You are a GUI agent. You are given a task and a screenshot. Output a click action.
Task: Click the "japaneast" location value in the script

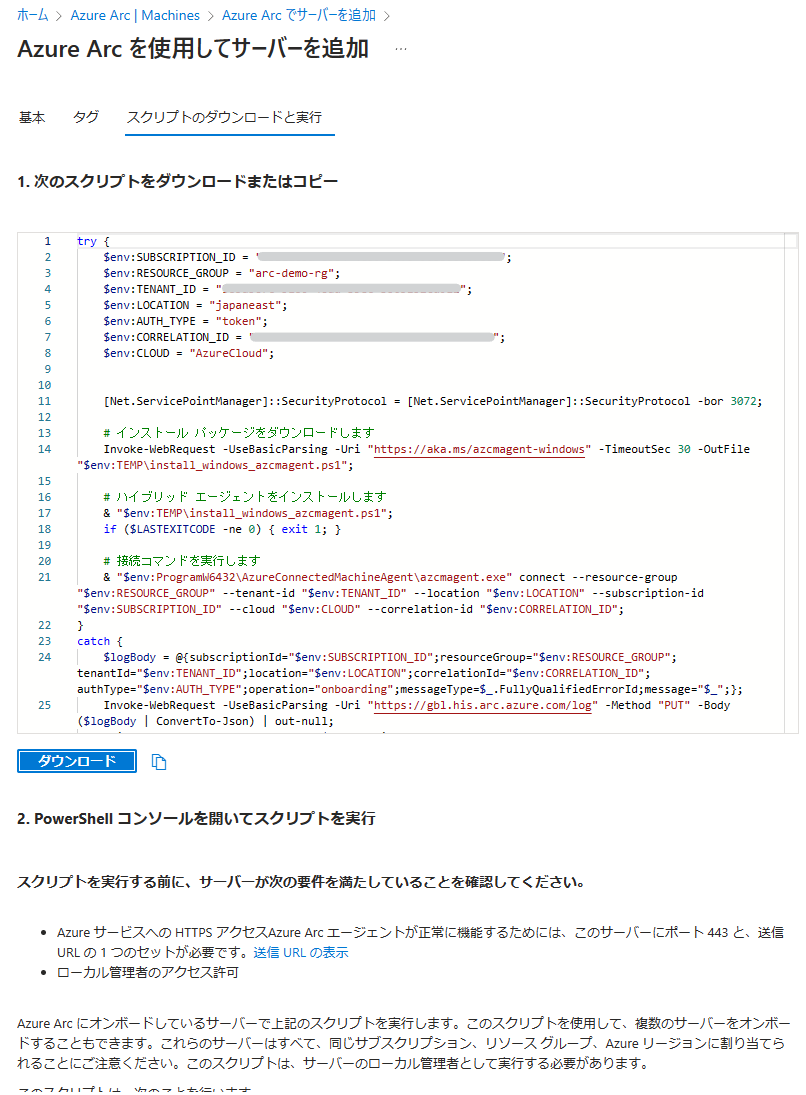(x=253, y=305)
